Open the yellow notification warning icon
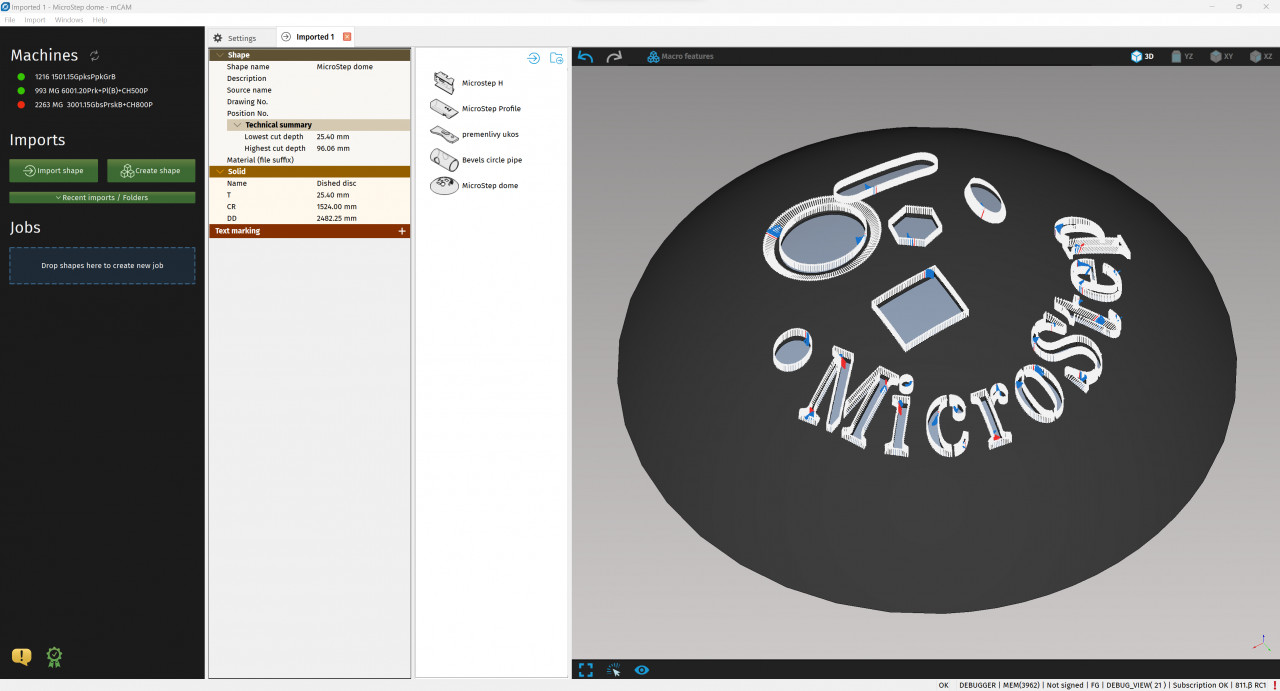The width and height of the screenshot is (1280, 691). 22,656
